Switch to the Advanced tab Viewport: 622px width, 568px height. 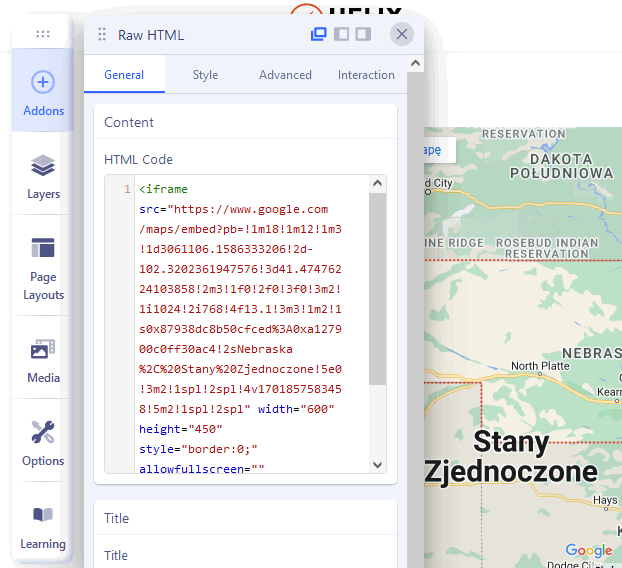coord(285,75)
